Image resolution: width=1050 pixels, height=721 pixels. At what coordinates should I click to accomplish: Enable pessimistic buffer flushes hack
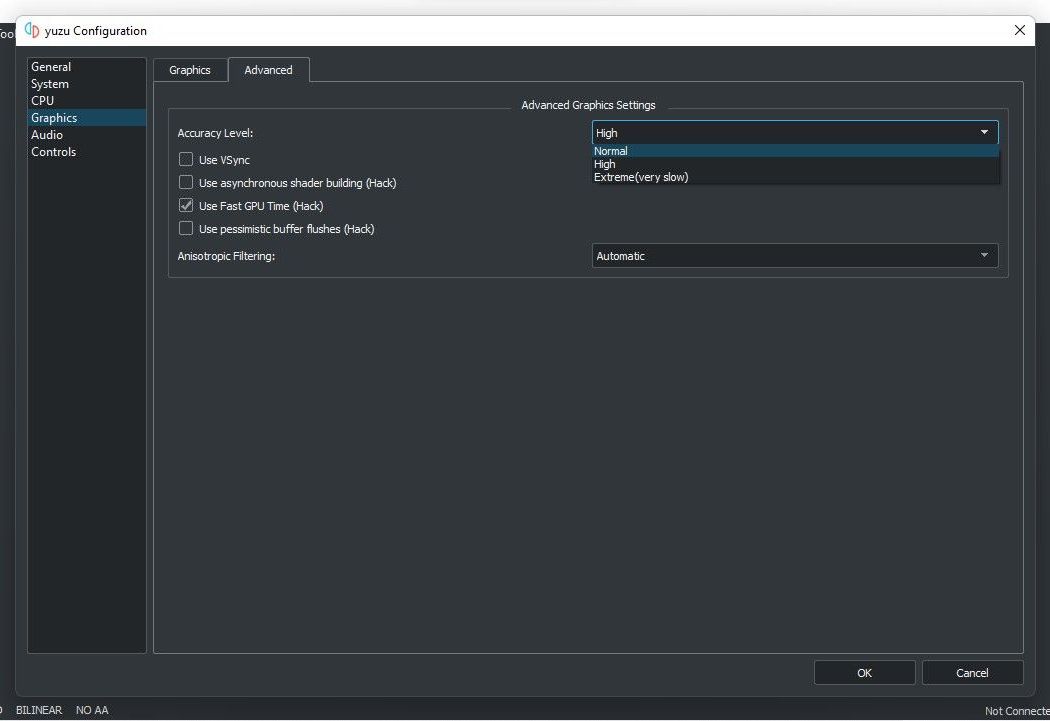coord(186,228)
